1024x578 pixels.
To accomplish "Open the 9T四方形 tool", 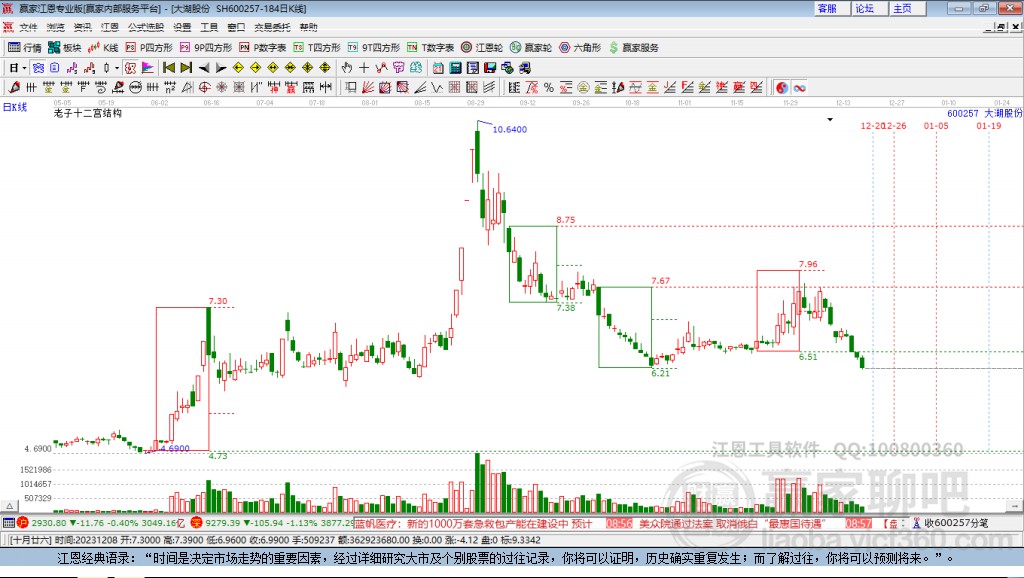I will pos(374,48).
